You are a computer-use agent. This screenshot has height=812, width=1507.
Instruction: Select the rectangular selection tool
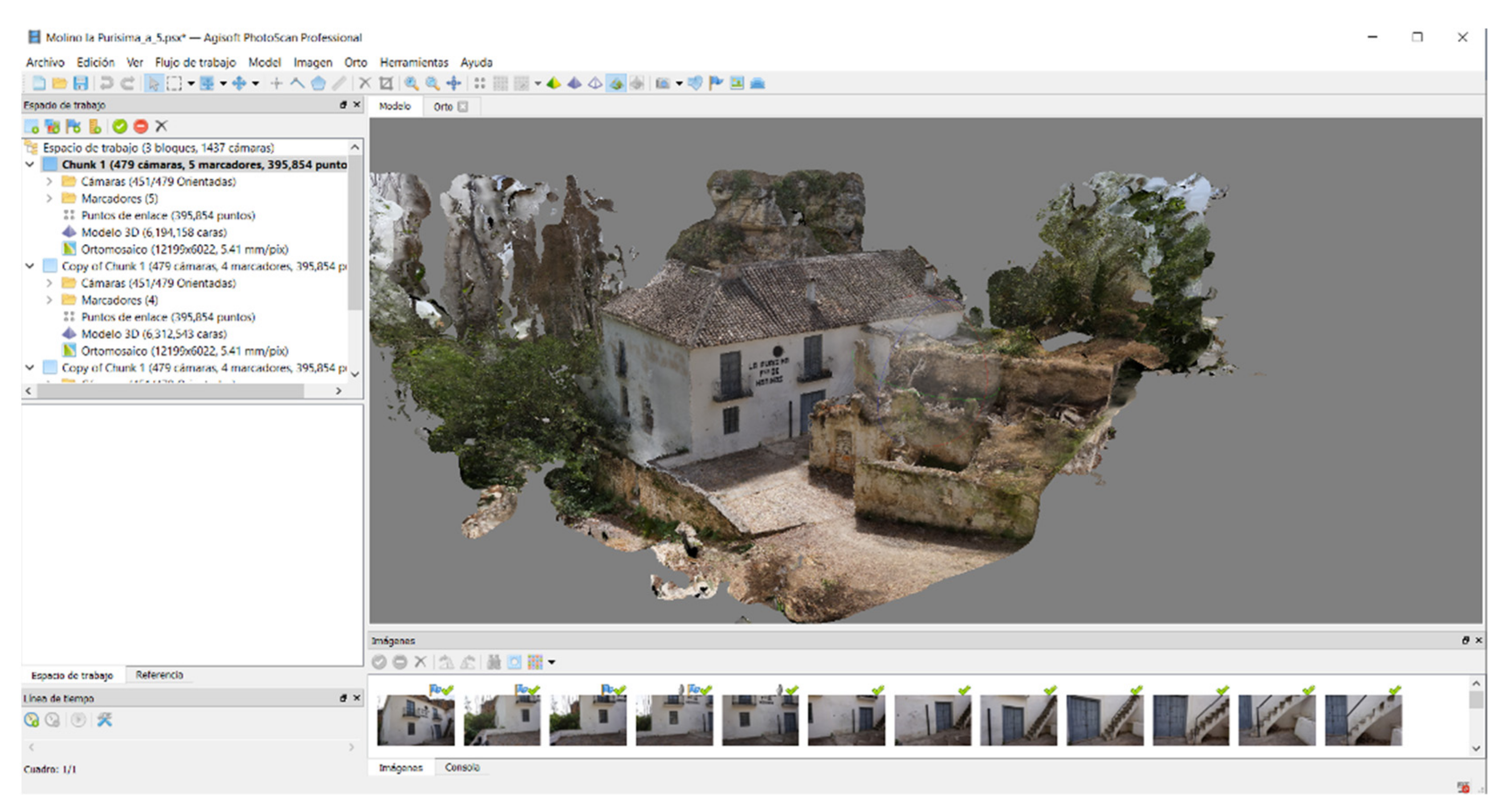(174, 83)
